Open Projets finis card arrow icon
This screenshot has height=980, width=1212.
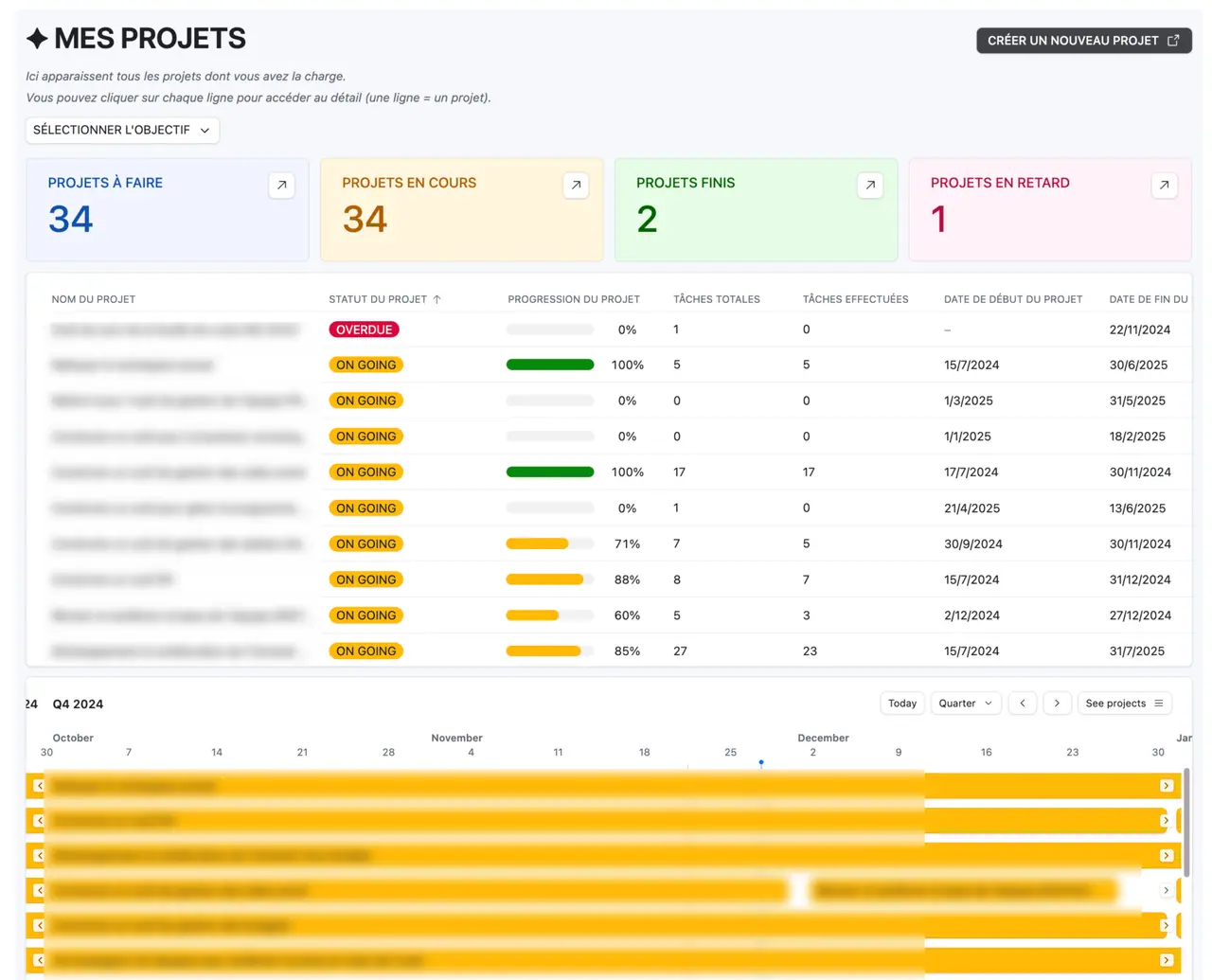pyautogui.click(x=870, y=186)
